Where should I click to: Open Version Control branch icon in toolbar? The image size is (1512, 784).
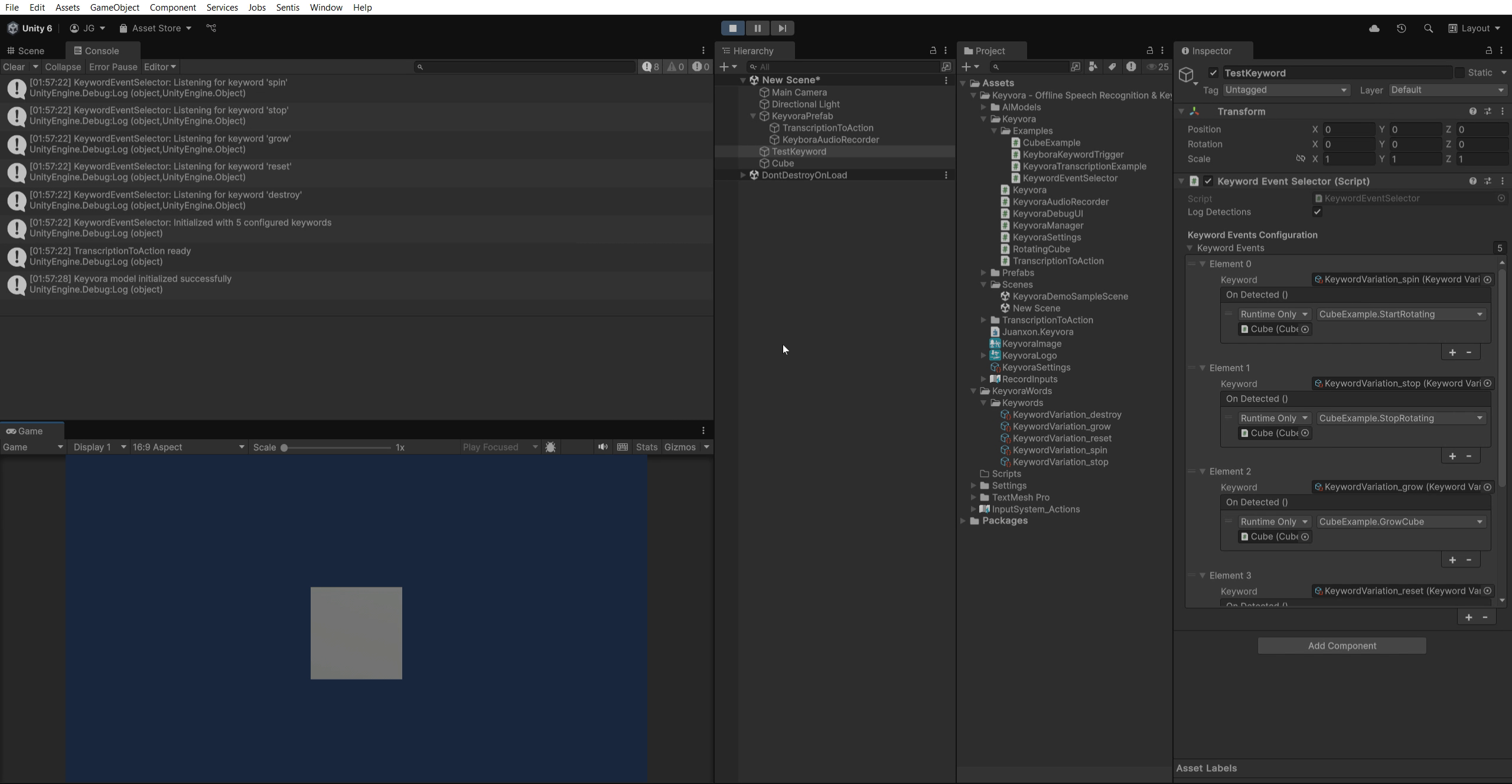pyautogui.click(x=211, y=28)
